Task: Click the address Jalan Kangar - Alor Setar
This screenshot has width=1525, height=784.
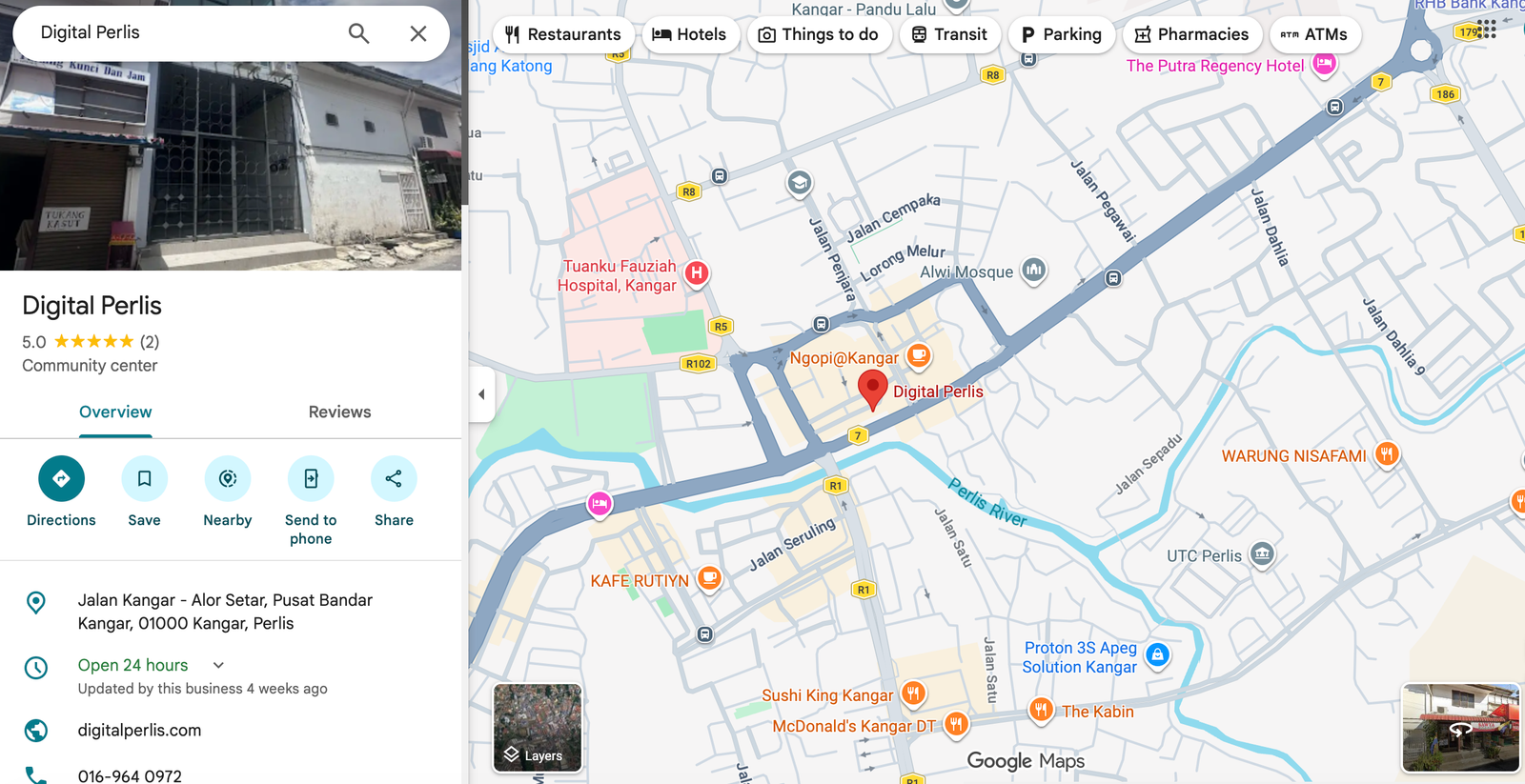Action: [225, 612]
